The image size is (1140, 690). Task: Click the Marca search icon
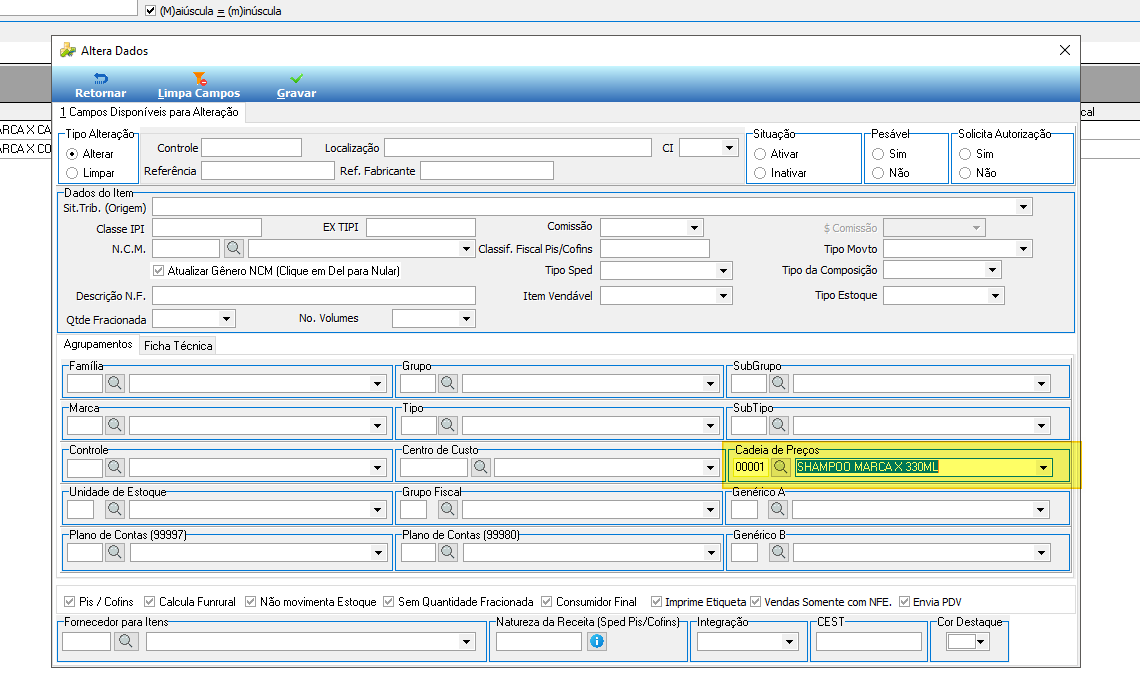[115, 425]
